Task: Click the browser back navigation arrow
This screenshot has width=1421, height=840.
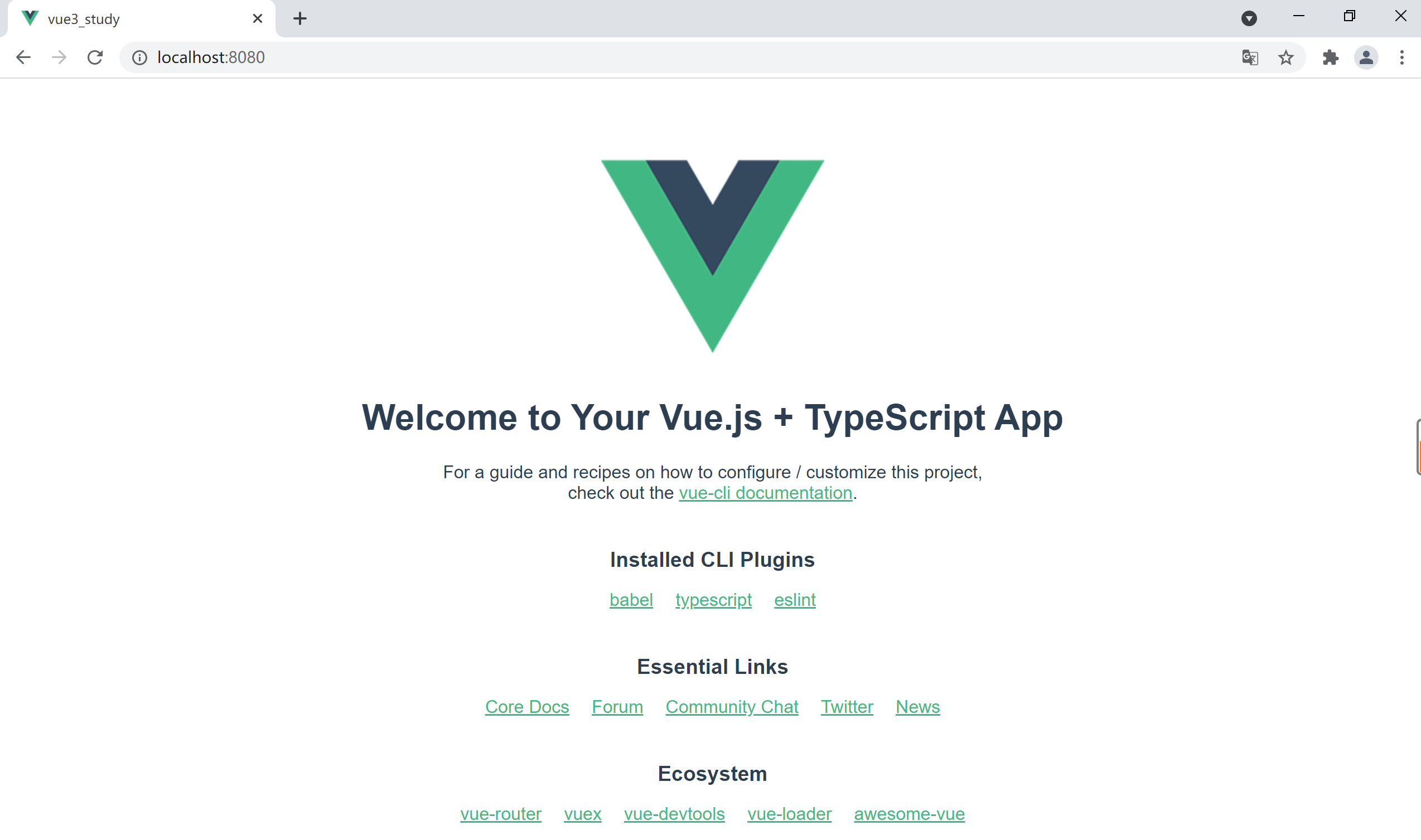Action: [x=23, y=57]
